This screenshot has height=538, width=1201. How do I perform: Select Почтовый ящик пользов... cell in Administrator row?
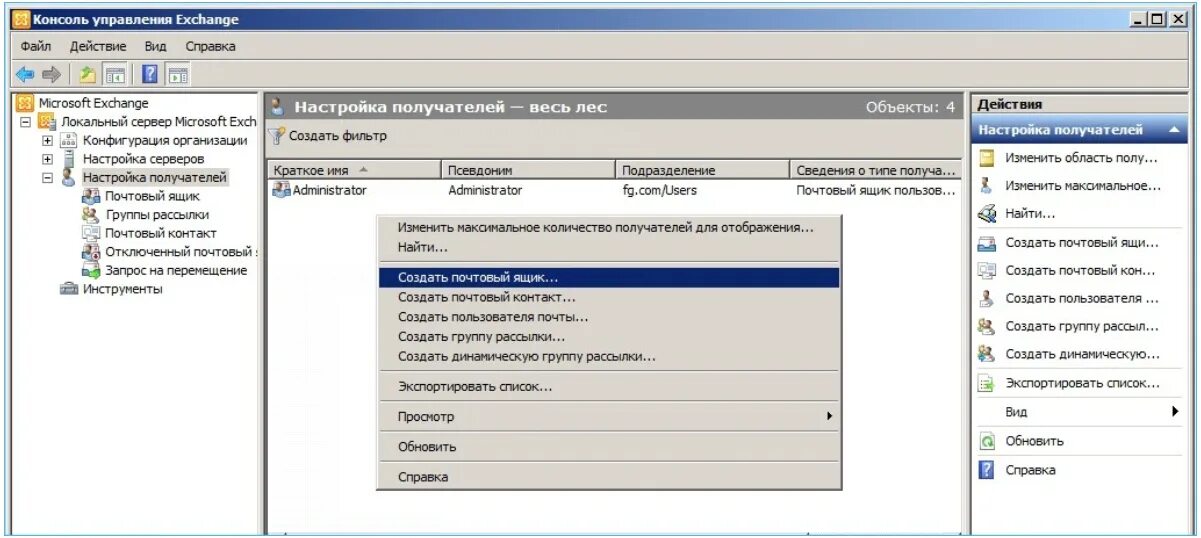coord(876,190)
